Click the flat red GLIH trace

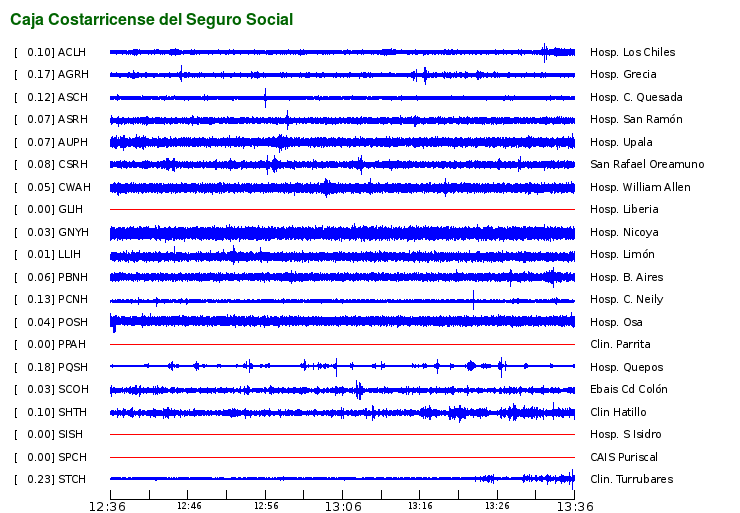point(342,210)
